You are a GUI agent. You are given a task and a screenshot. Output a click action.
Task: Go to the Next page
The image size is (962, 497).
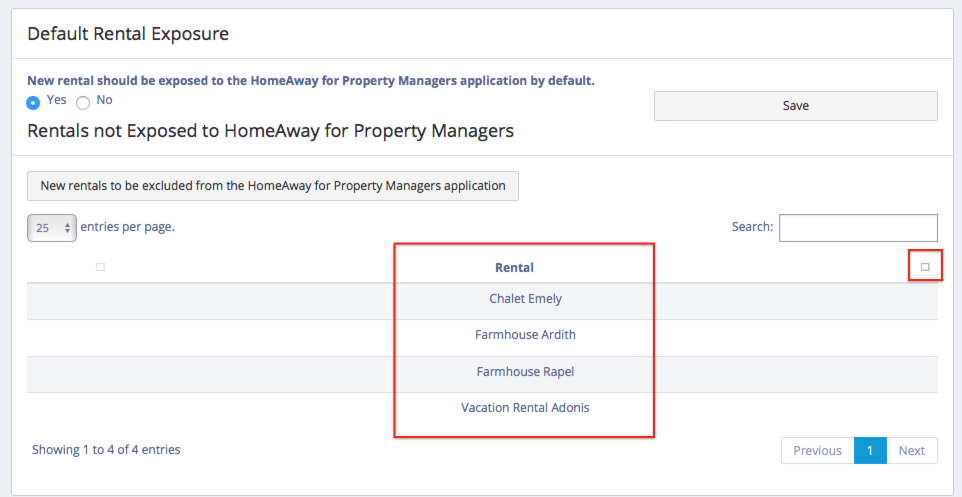pos(911,451)
